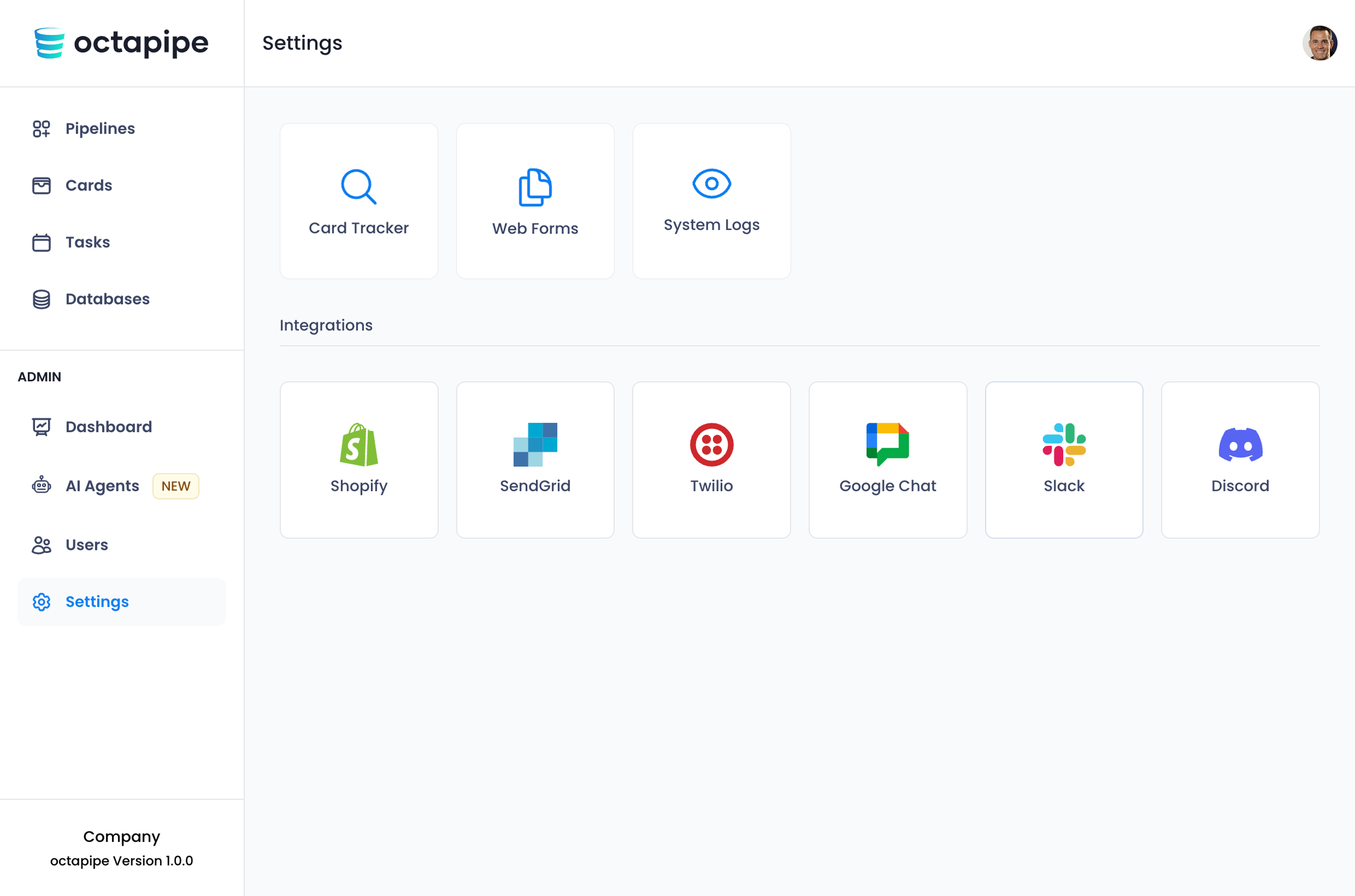Click the Twilio red circle logo
The height and width of the screenshot is (896, 1355).
711,445
